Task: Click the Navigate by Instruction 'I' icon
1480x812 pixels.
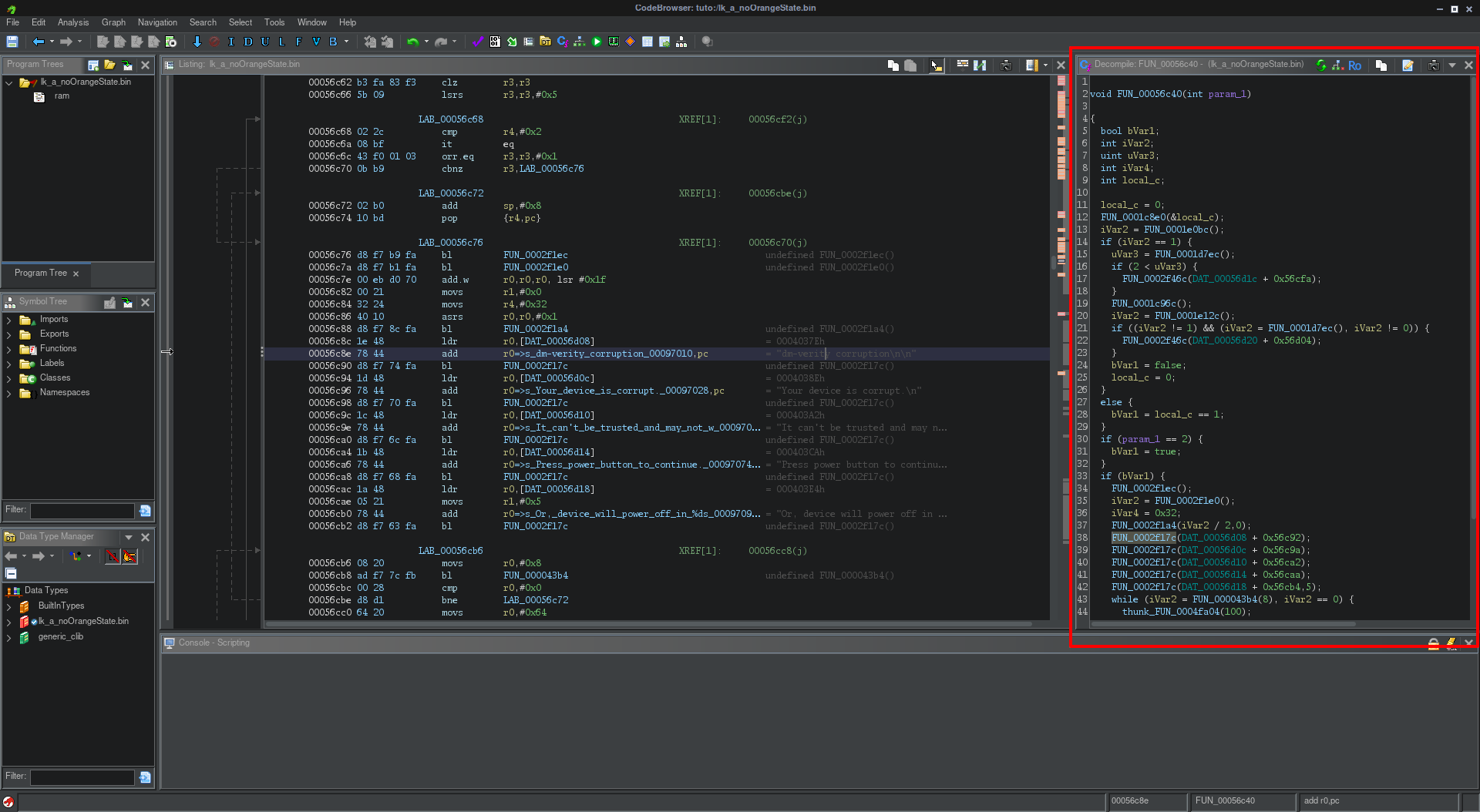Action: coord(230,42)
